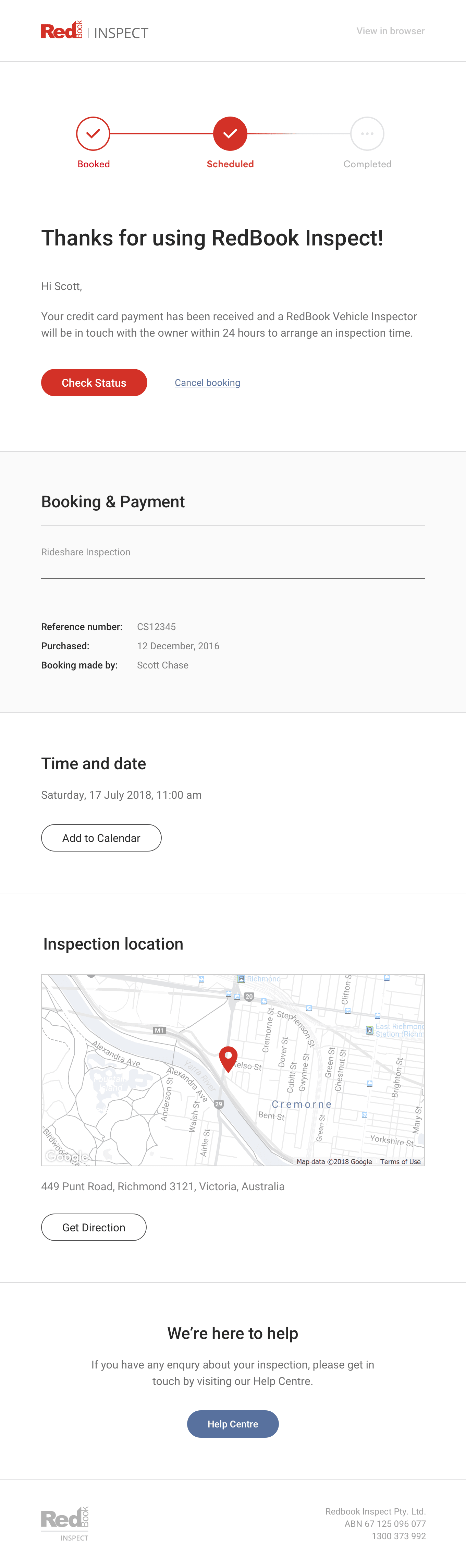Image resolution: width=466 pixels, height=1568 pixels.
Task: Click the red location pin on map
Action: pos(228,1058)
